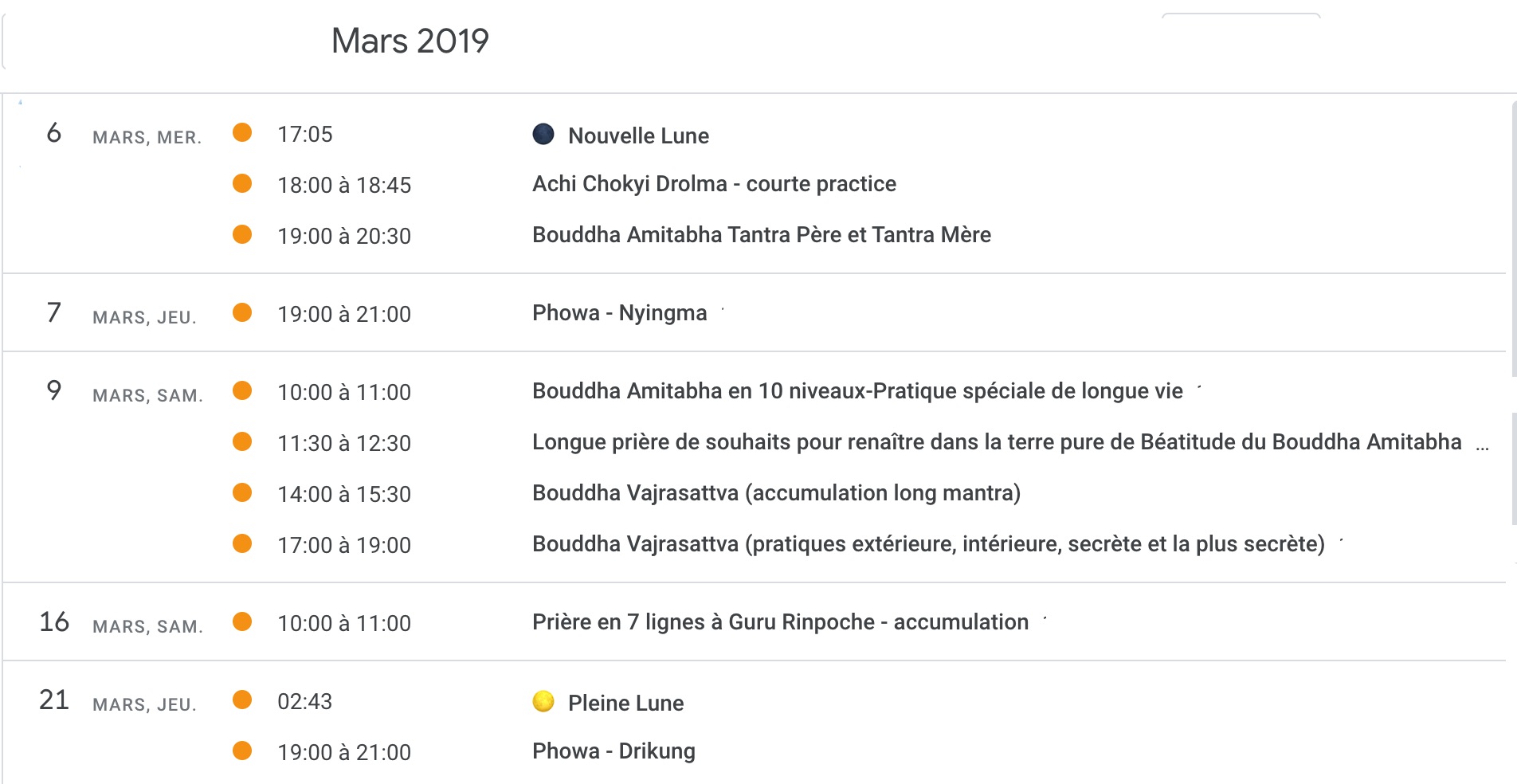Click the Pleine Lune yellow moon icon
The width and height of the screenshot is (1517, 784).
(543, 701)
